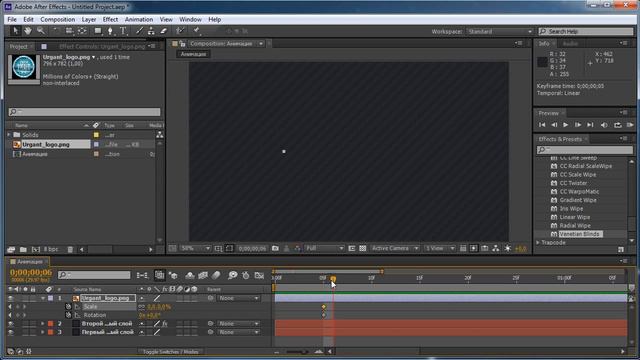
Task: Toggle Scale constrain proportions link
Action: (x=142, y=307)
